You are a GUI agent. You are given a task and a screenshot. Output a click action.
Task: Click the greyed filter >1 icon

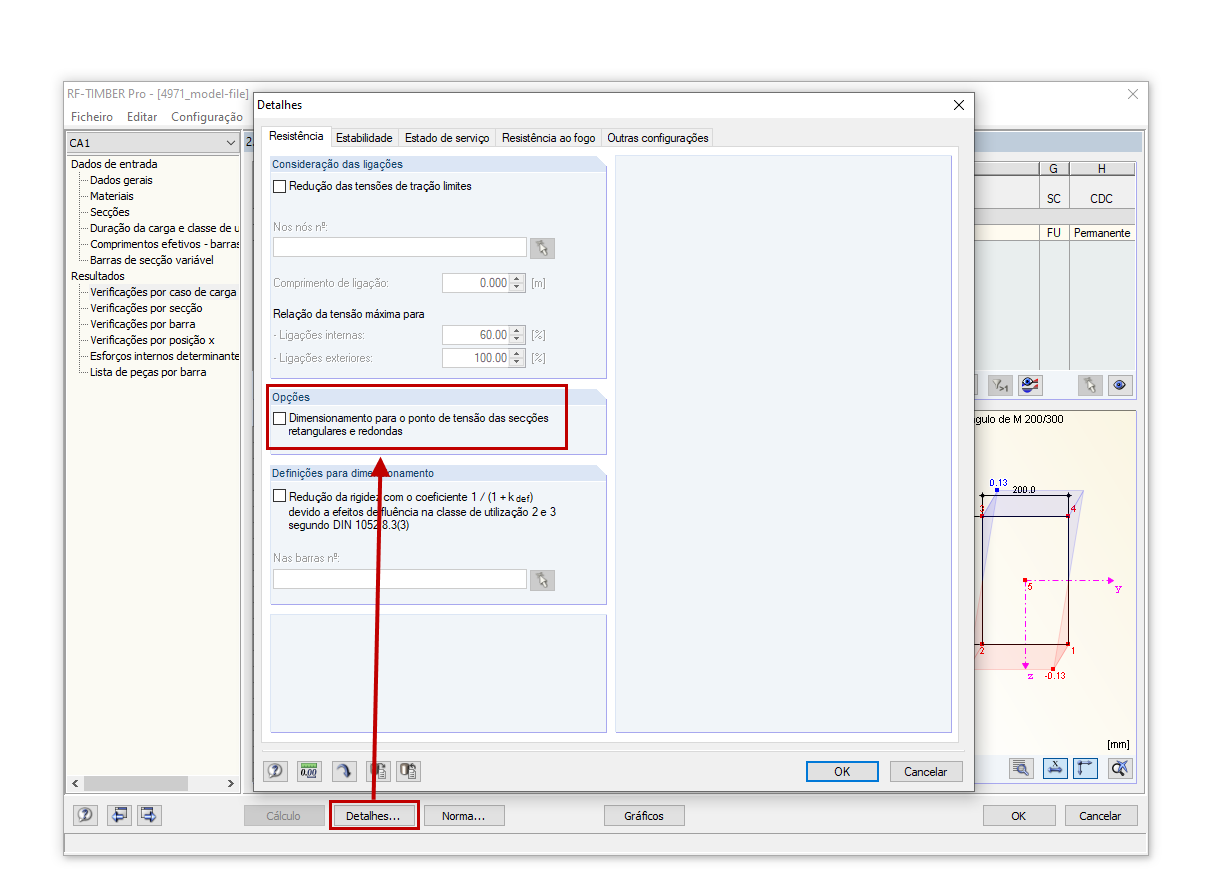[1000, 385]
